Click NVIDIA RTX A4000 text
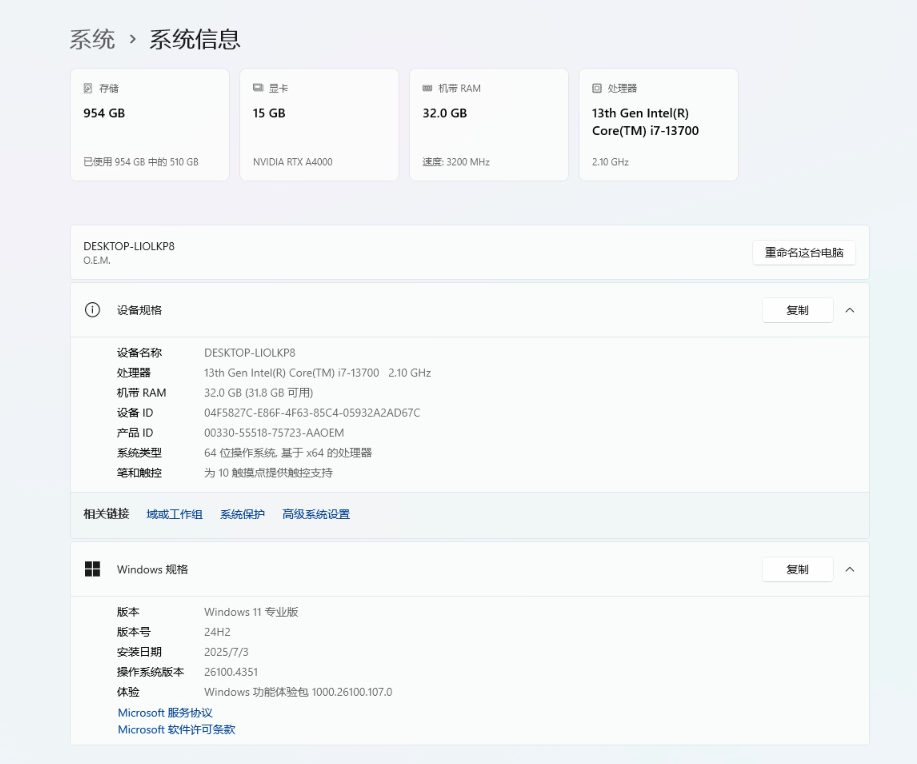Image resolution: width=917 pixels, height=764 pixels. point(292,162)
